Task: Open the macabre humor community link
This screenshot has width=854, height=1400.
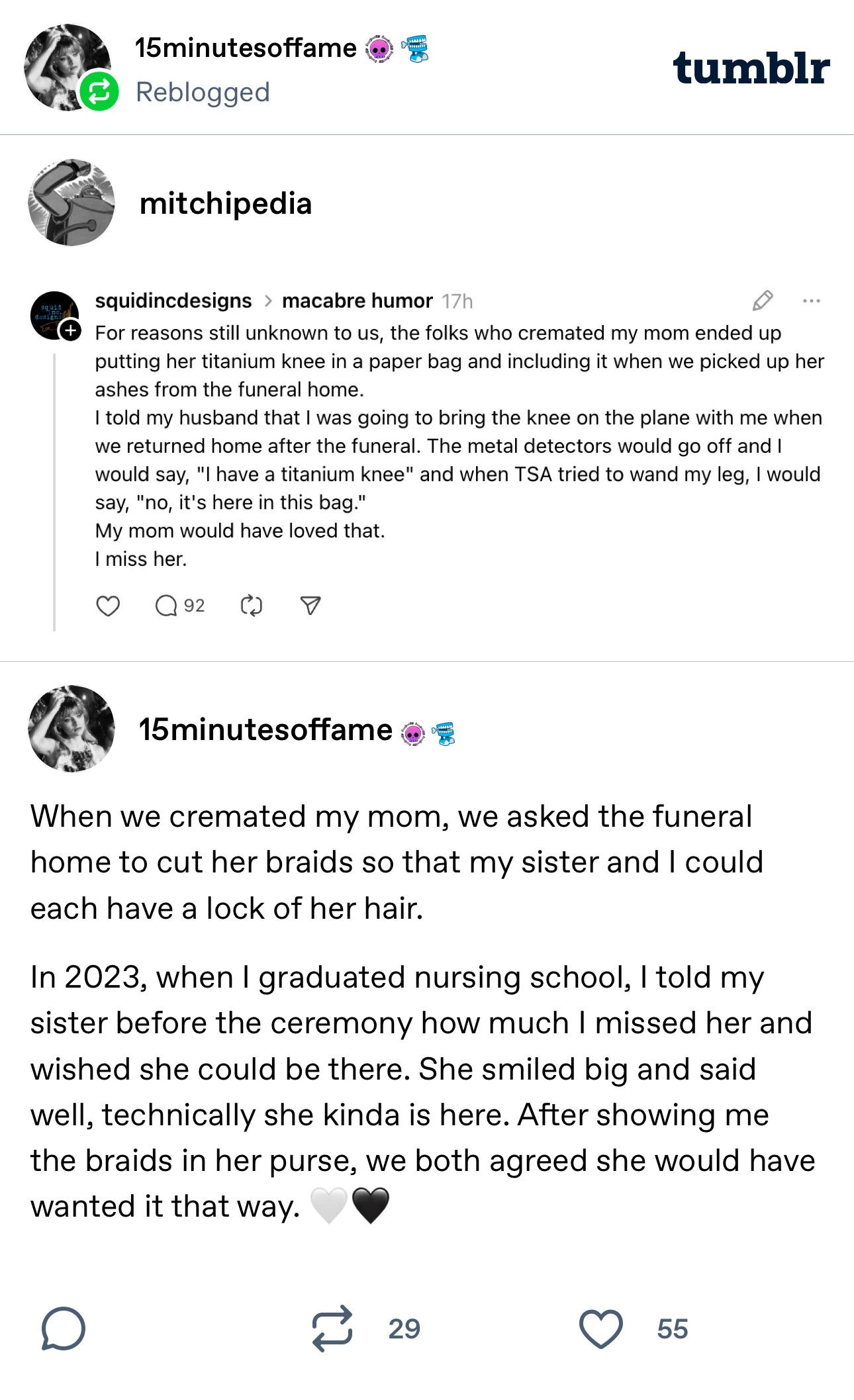Action: coord(357,301)
